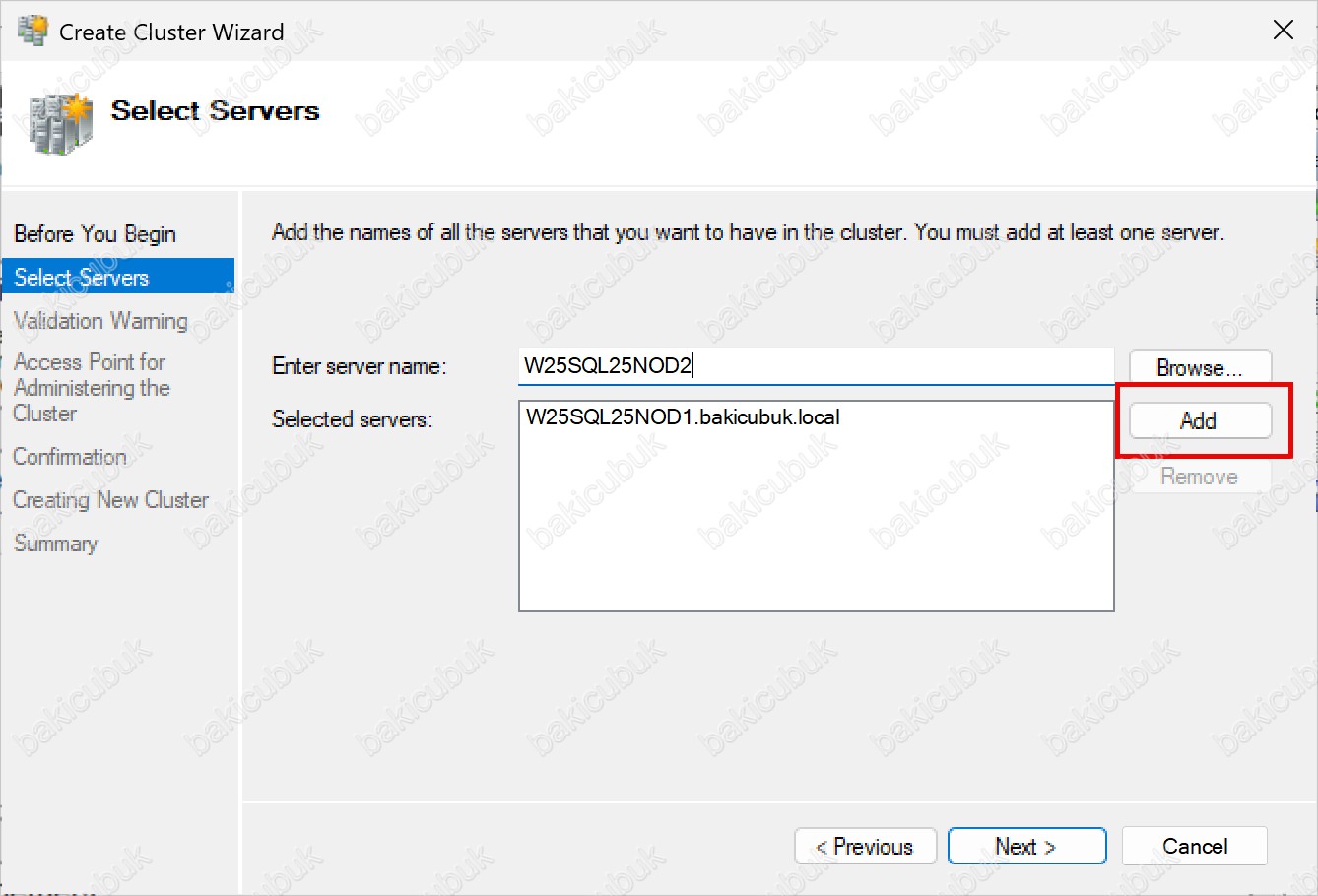The image size is (1318, 896).
Task: Select W25SQL25NOD1.bakicubuk.local in Selected servers
Action: (x=683, y=417)
